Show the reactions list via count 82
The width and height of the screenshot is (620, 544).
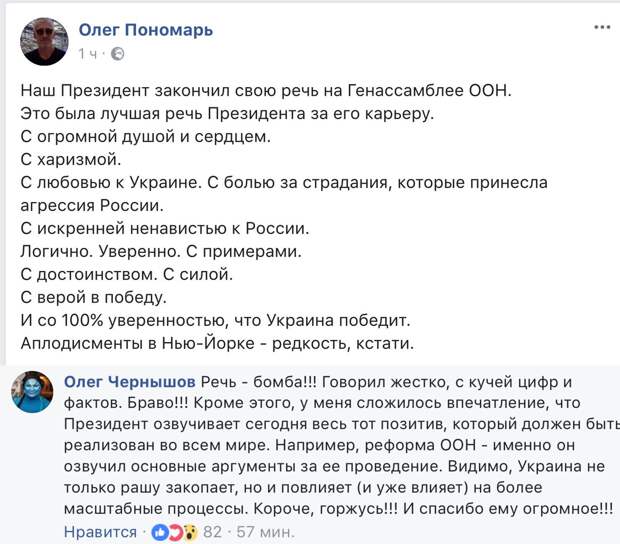pos(212,532)
